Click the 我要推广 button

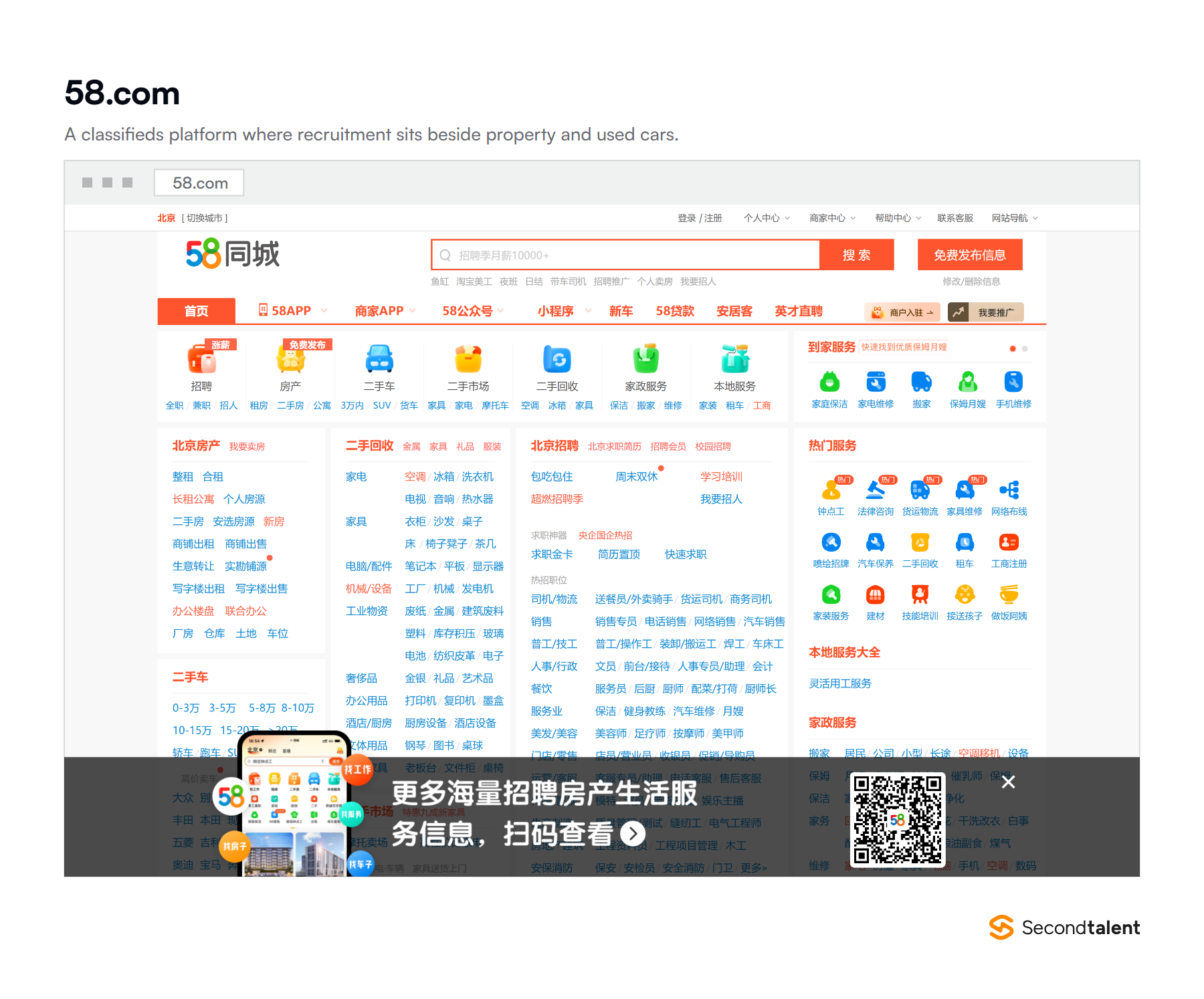tap(986, 312)
